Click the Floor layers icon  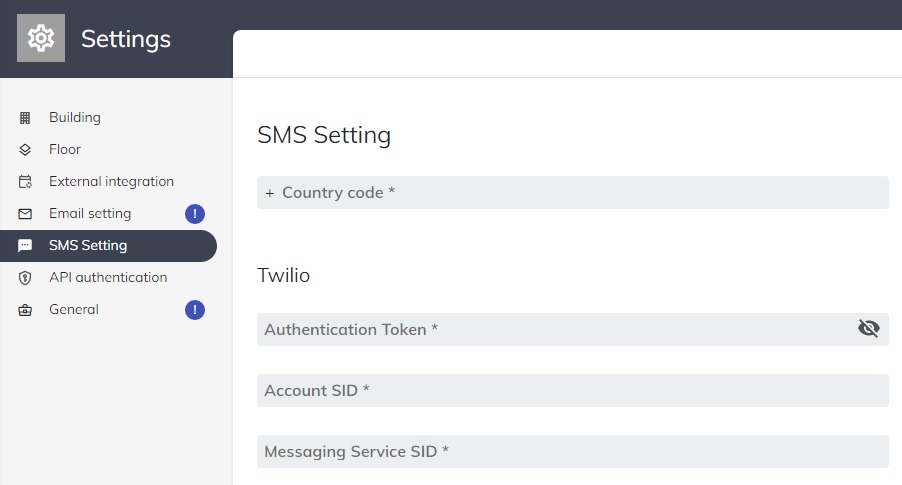(26, 149)
